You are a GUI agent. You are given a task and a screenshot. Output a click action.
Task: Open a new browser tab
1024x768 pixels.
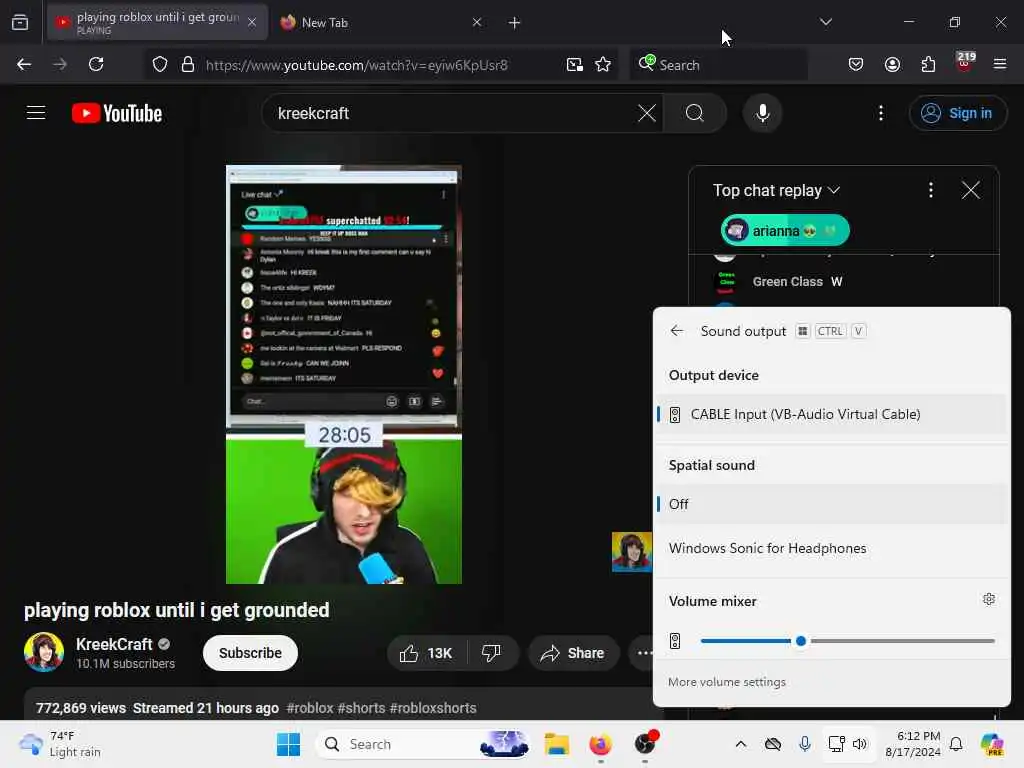[515, 23]
